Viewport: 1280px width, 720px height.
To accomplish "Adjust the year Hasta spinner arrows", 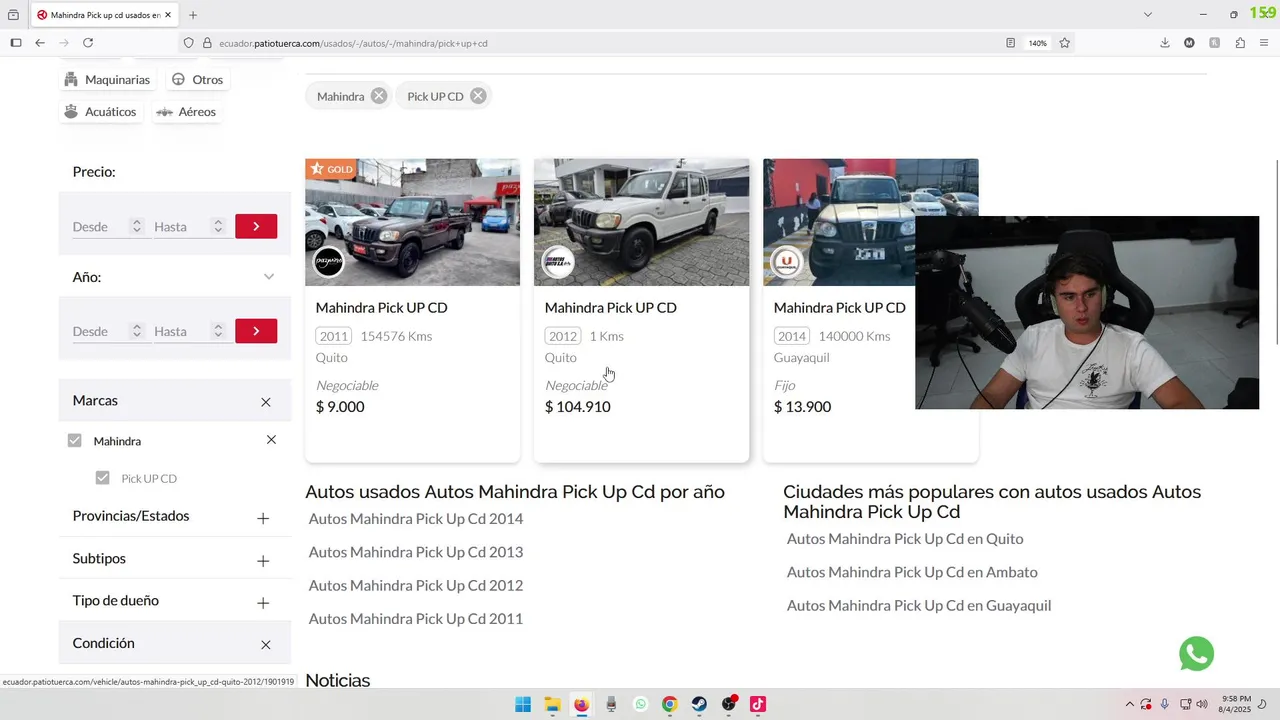I will pos(218,331).
